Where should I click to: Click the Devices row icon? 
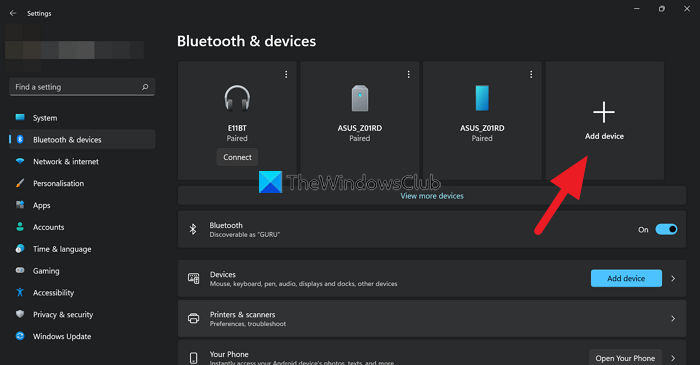tap(193, 278)
